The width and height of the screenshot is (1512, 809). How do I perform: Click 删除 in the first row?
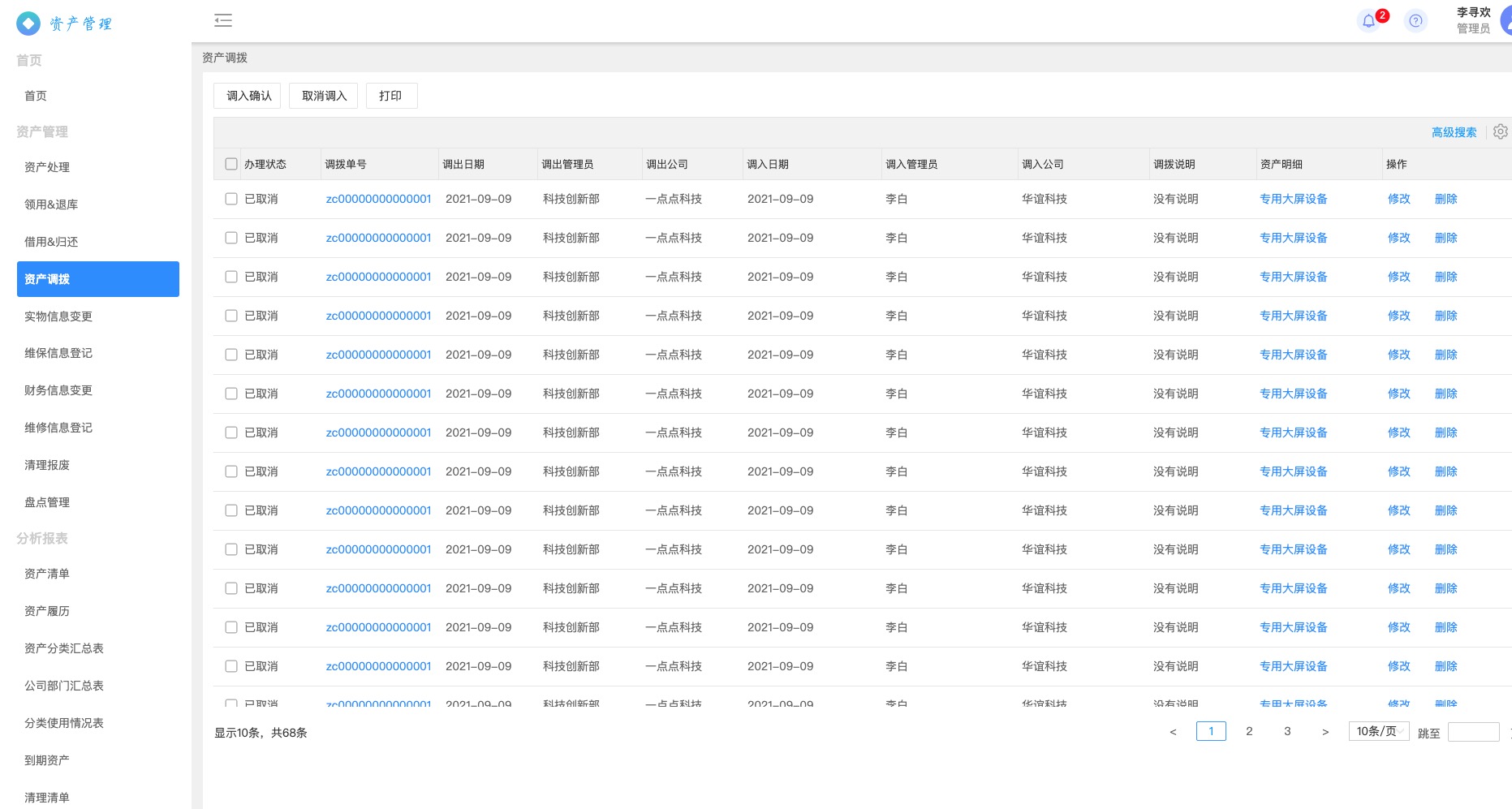1446,199
